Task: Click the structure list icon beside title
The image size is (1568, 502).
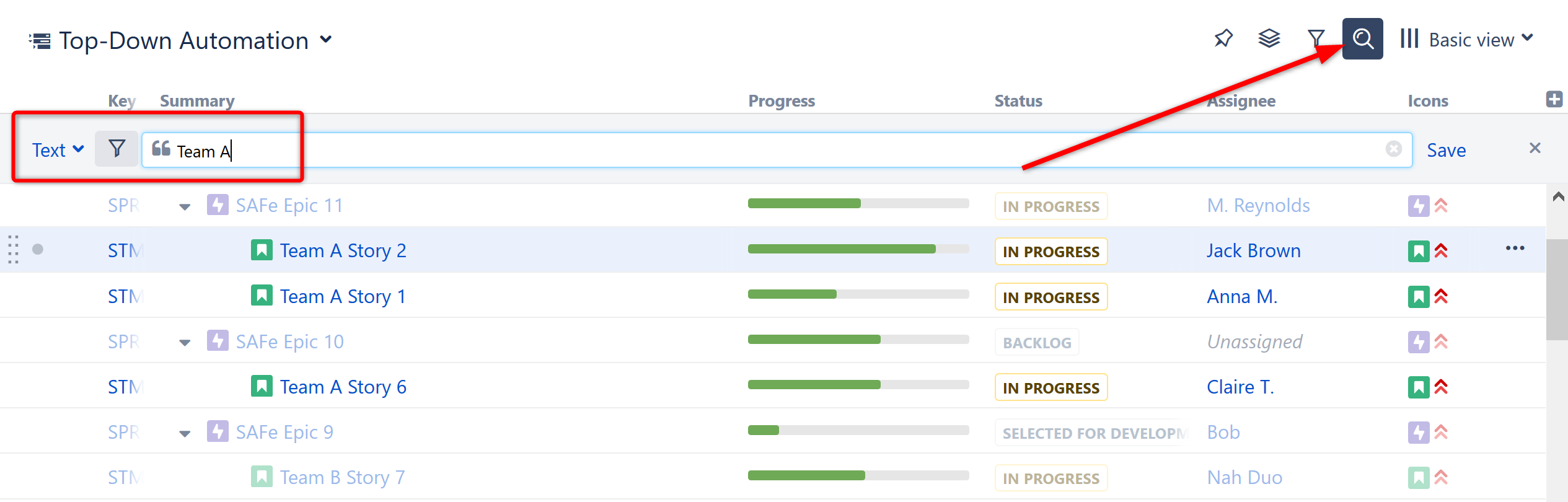Action: 40,42
